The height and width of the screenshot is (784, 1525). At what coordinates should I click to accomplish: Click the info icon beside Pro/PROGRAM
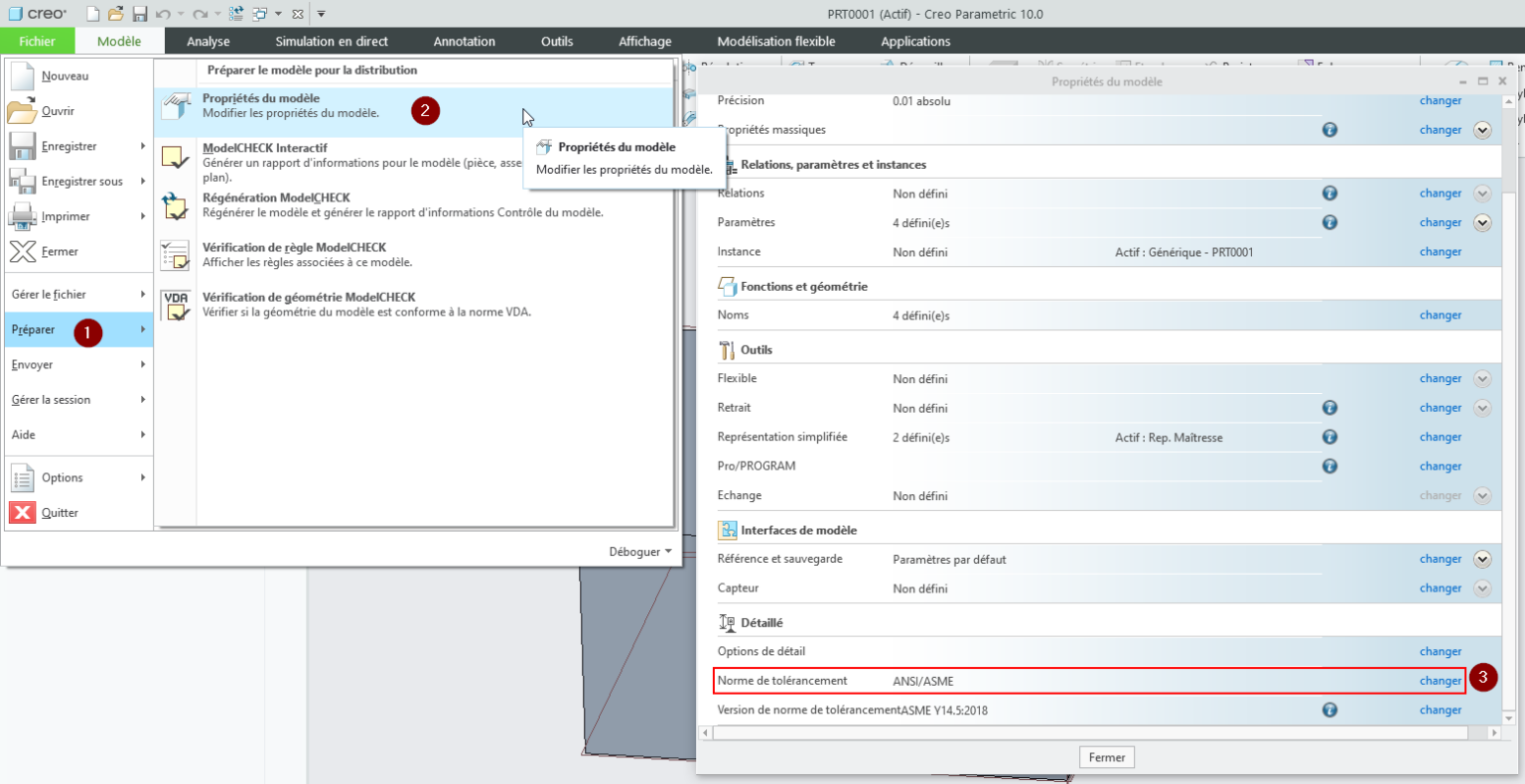1329,466
